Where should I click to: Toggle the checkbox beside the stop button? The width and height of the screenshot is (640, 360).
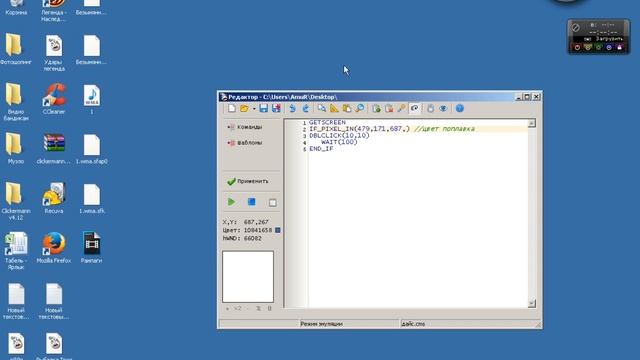click(x=273, y=203)
